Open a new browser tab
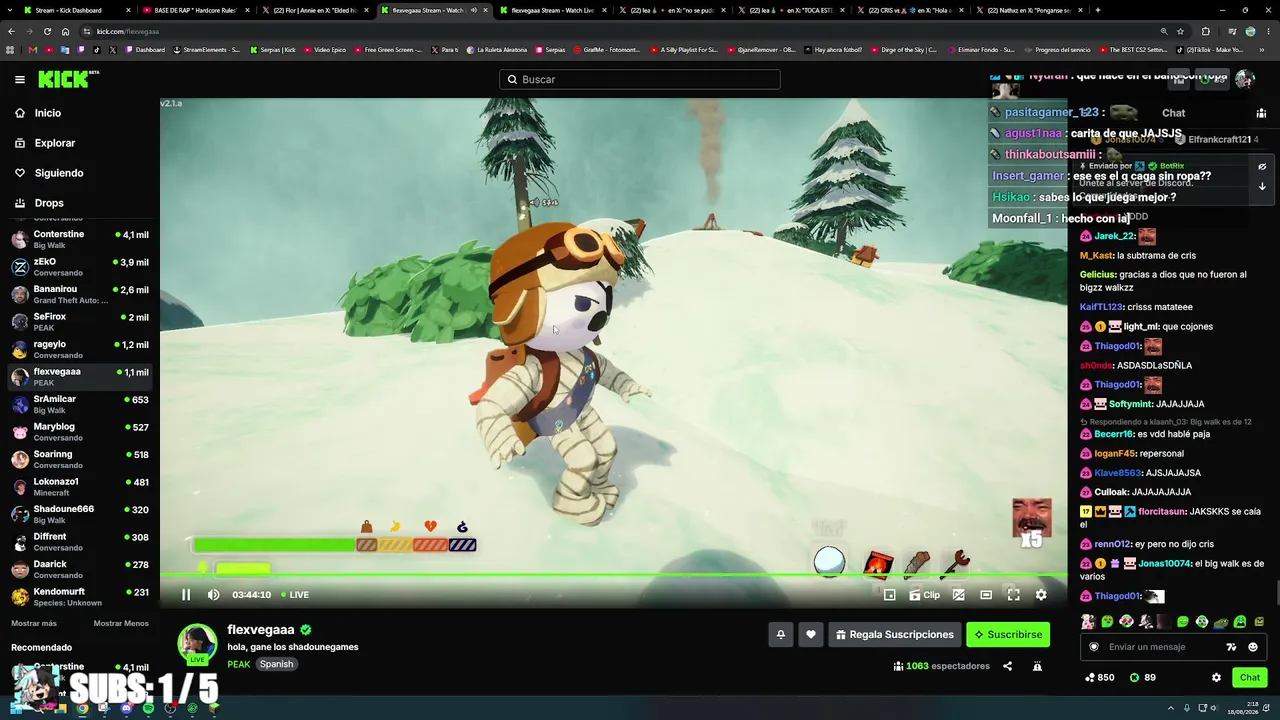 [x=1097, y=10]
